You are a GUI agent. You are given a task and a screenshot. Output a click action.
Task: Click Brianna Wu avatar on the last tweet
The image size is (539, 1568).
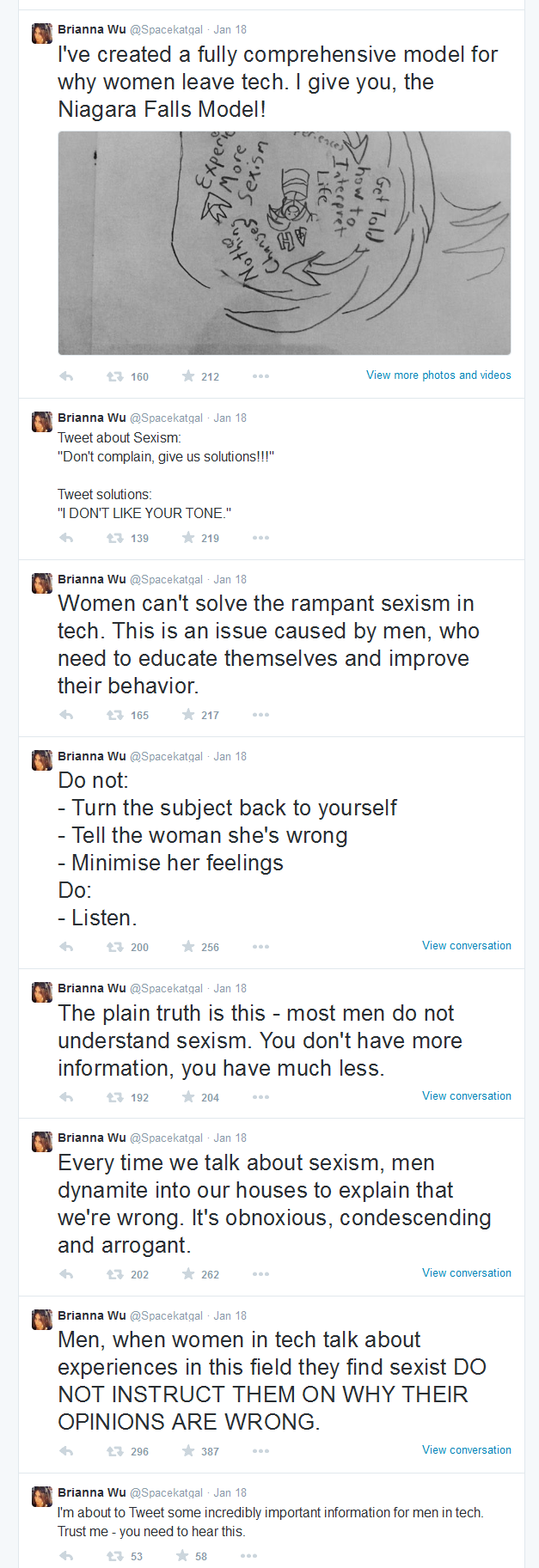(42, 1497)
